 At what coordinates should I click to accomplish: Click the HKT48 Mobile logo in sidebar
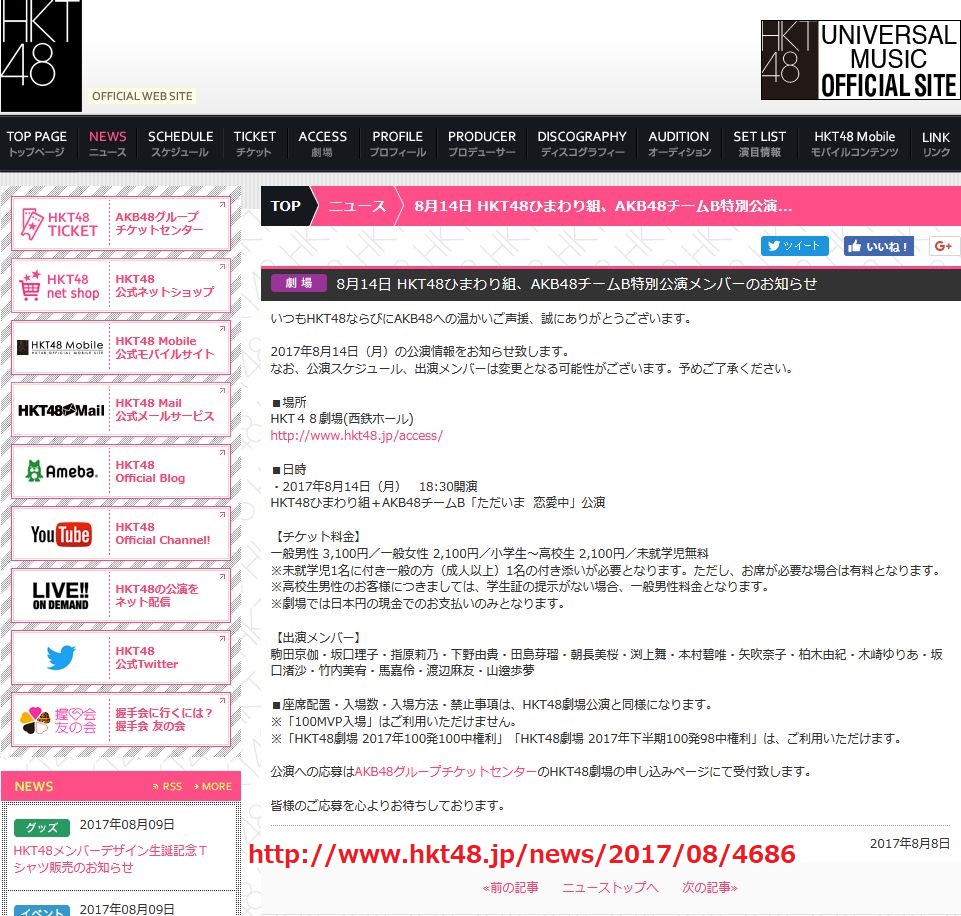(x=59, y=347)
